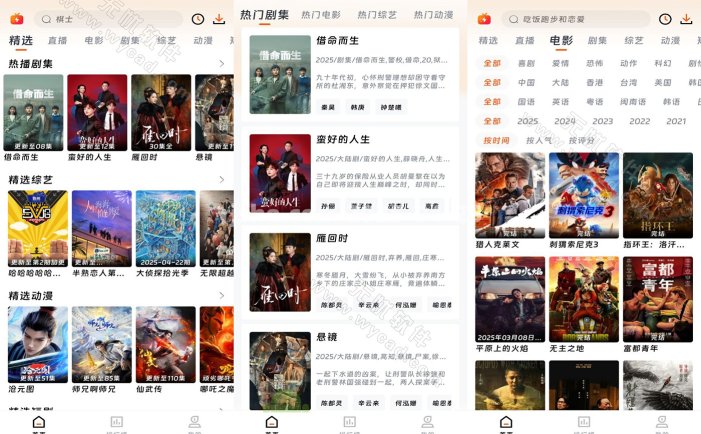701x434 pixels.
Task: Tap actor tag 秦昊 under 借命而生
Action: [x=328, y=107]
